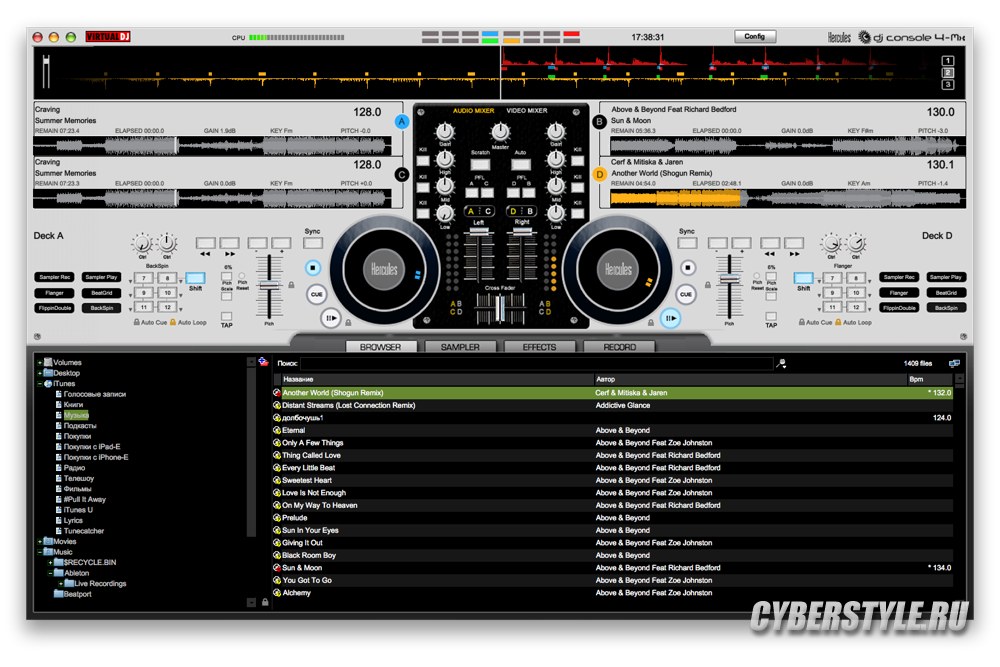The height and width of the screenshot is (667, 1000).
Task: Click the Master volume knob
Action: 500,132
